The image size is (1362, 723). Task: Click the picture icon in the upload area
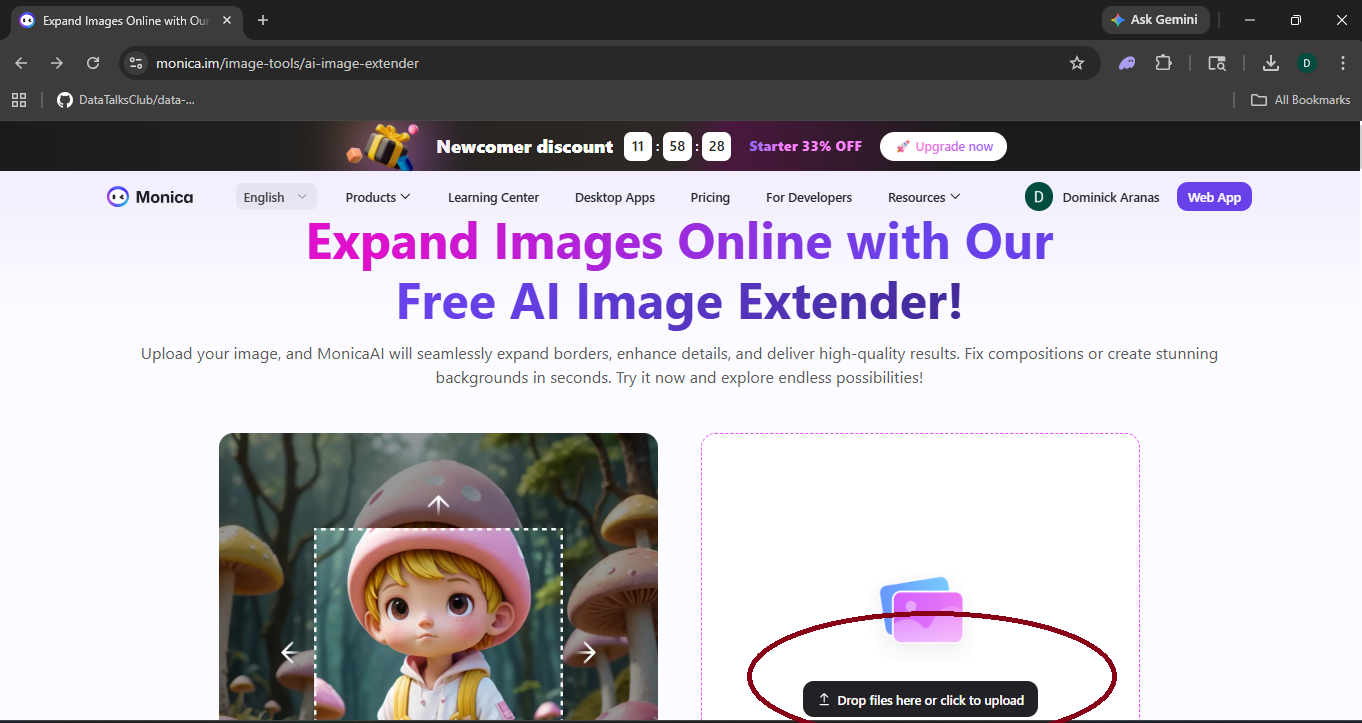pyautogui.click(x=922, y=609)
